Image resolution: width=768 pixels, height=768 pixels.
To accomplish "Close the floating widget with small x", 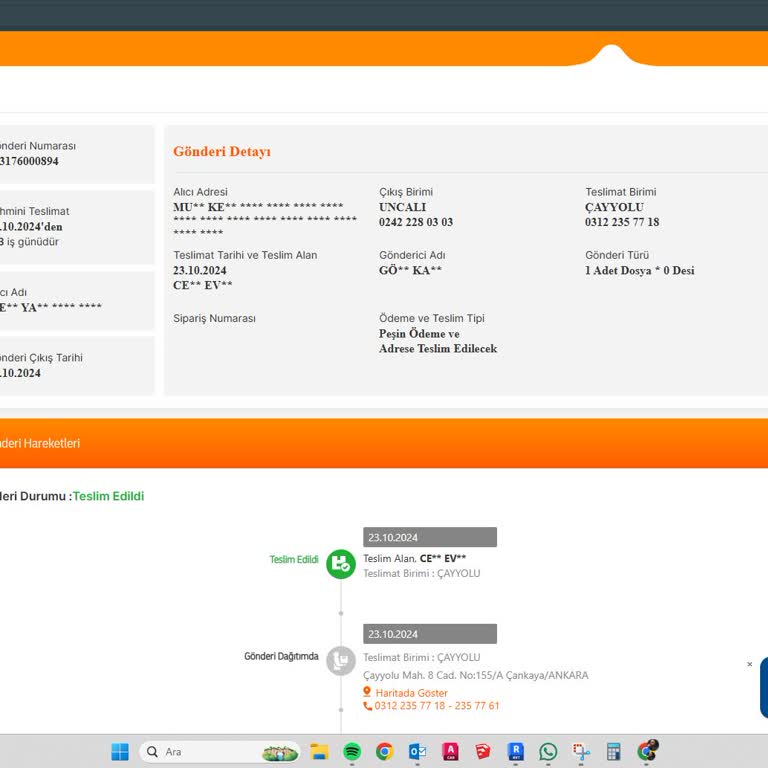I will [750, 664].
